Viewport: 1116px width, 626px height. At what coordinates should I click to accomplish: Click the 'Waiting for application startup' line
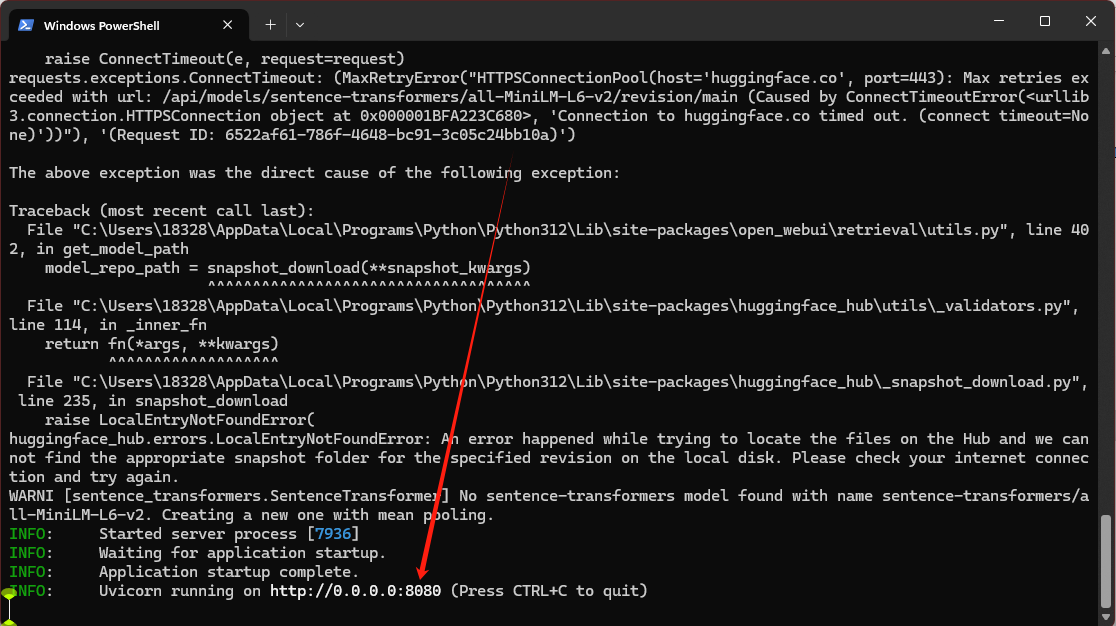(x=242, y=553)
